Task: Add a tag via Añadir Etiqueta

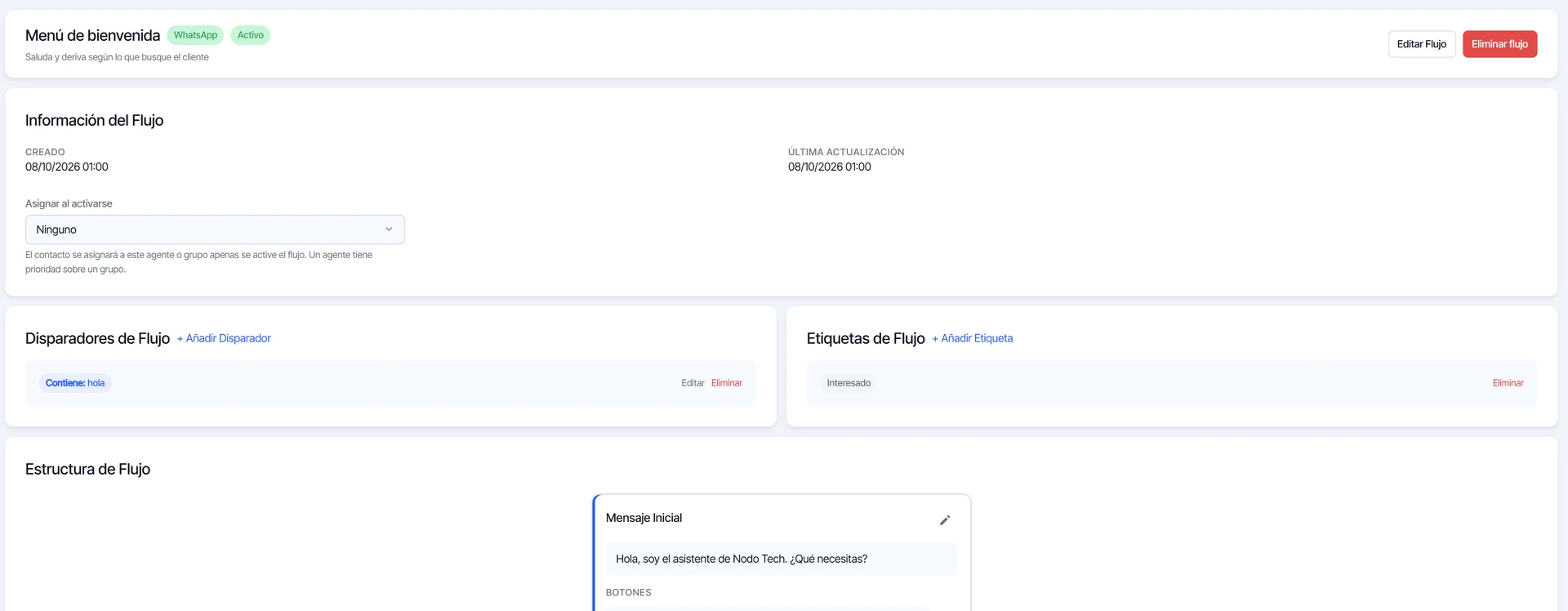Action: point(972,338)
